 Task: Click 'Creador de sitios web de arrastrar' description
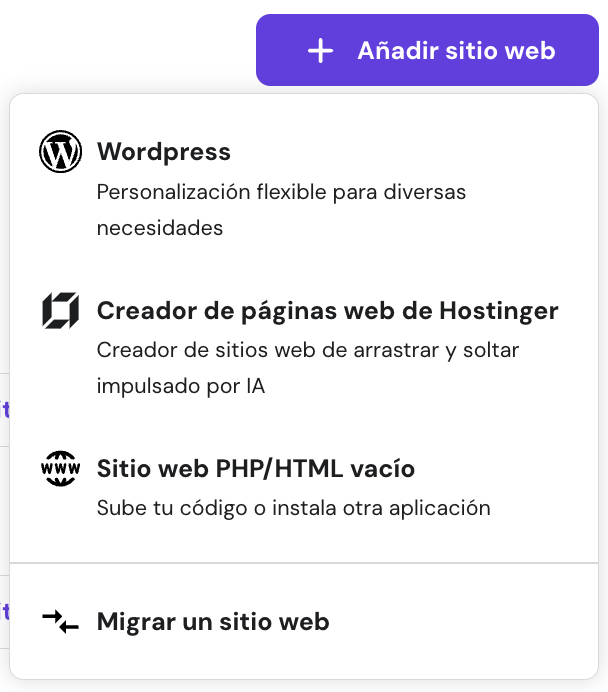pos(308,368)
